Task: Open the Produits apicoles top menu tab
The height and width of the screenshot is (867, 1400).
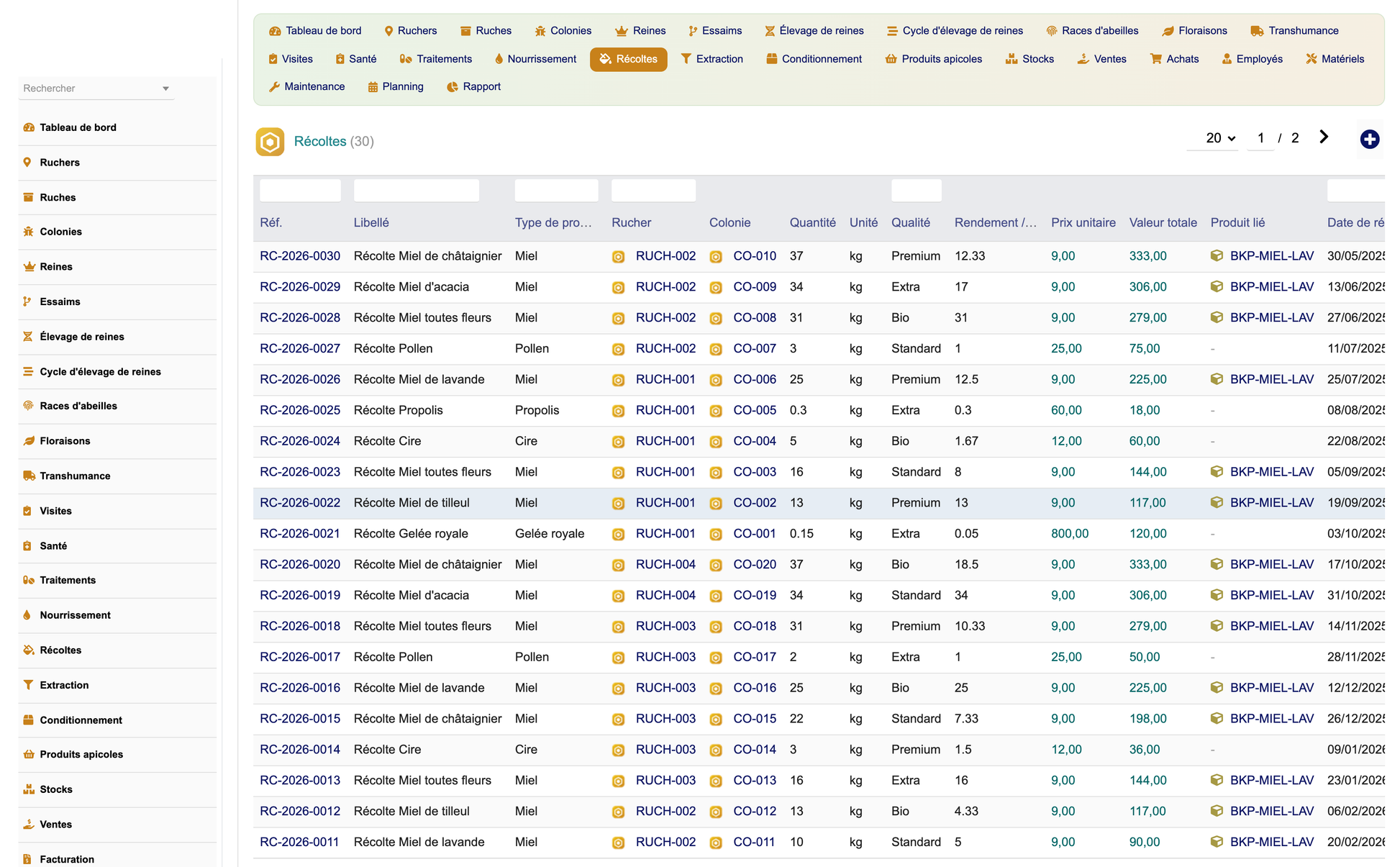Action: (934, 59)
